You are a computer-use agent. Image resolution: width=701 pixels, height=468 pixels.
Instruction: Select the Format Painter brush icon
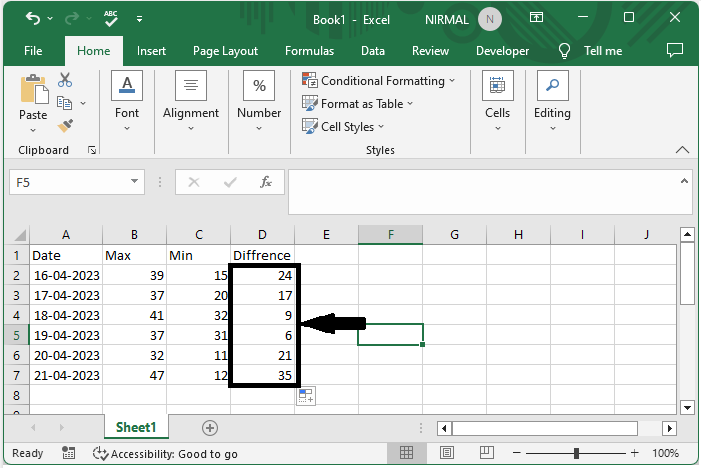point(65,126)
